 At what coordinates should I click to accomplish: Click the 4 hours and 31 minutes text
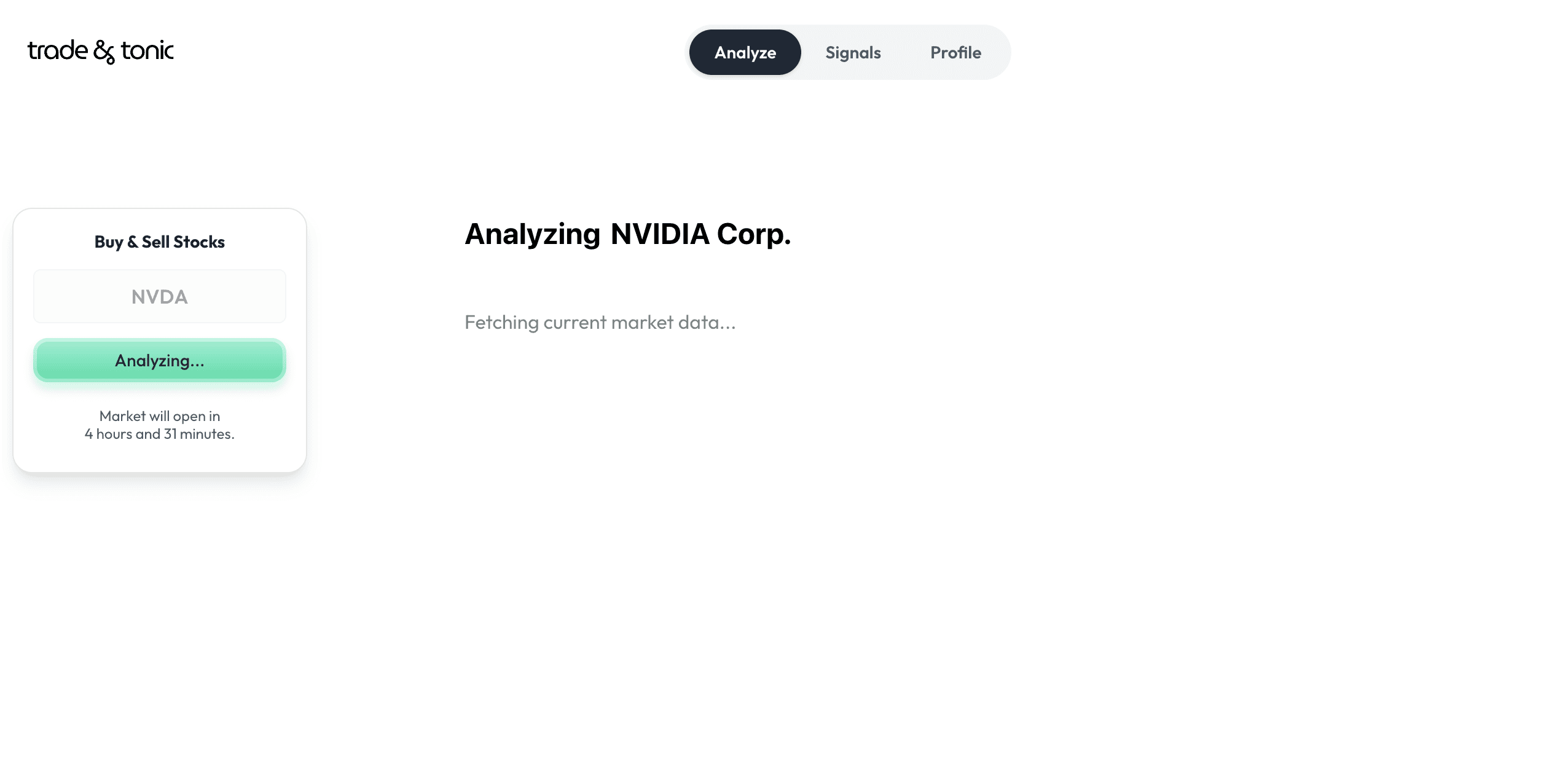(159, 434)
